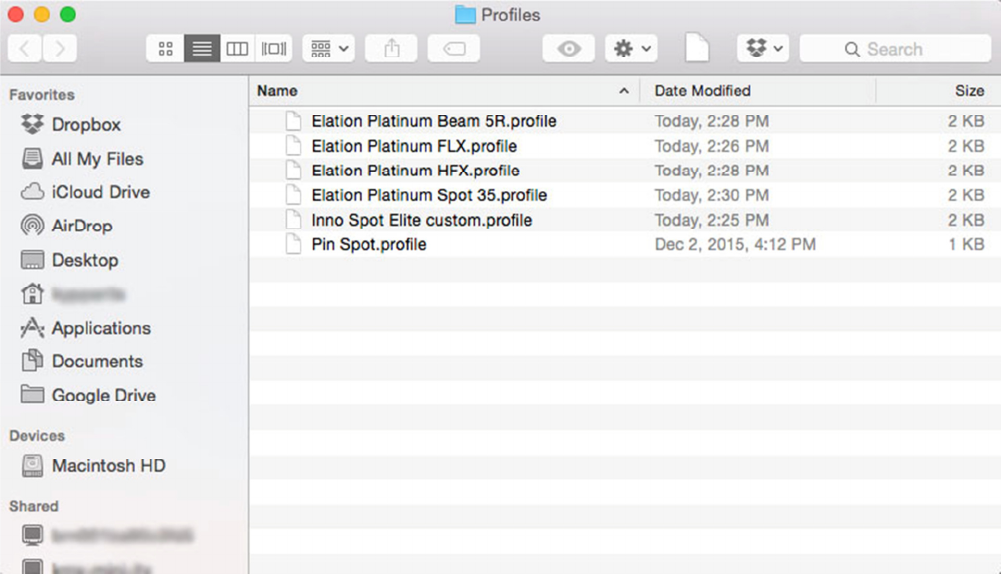Sort by the Date Modified column header
The image size is (1001, 574).
(x=758, y=91)
